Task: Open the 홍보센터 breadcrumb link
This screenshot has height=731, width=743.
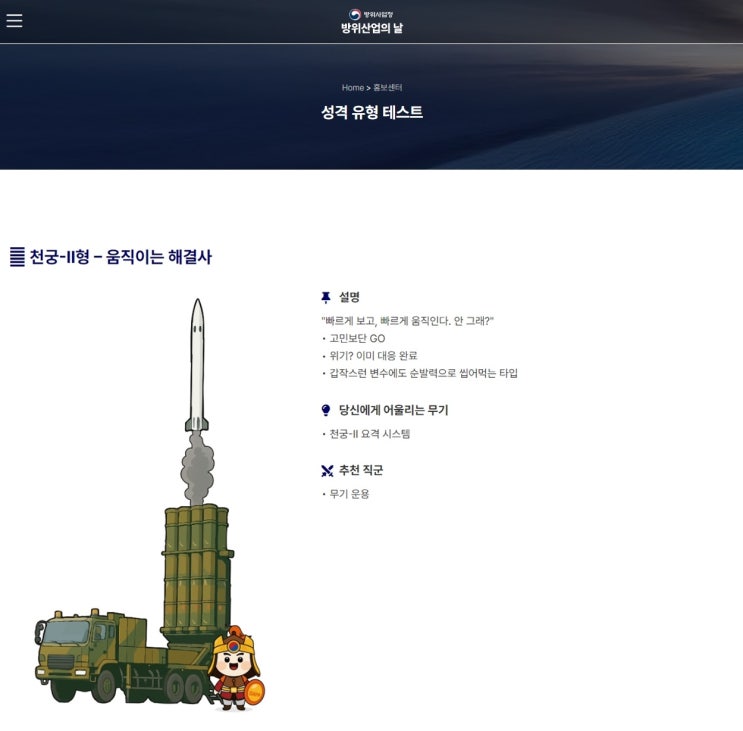Action: click(x=387, y=88)
